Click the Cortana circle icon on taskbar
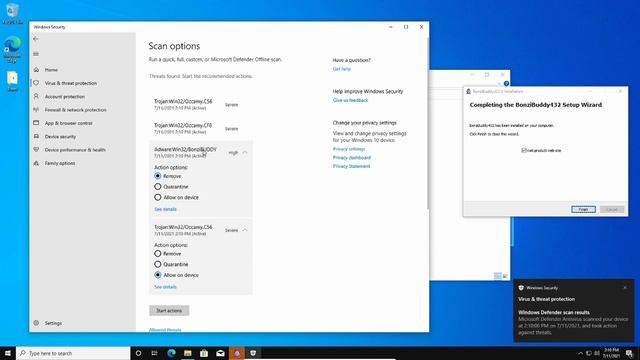Viewport: 640px width, 360px height. [x=138, y=353]
